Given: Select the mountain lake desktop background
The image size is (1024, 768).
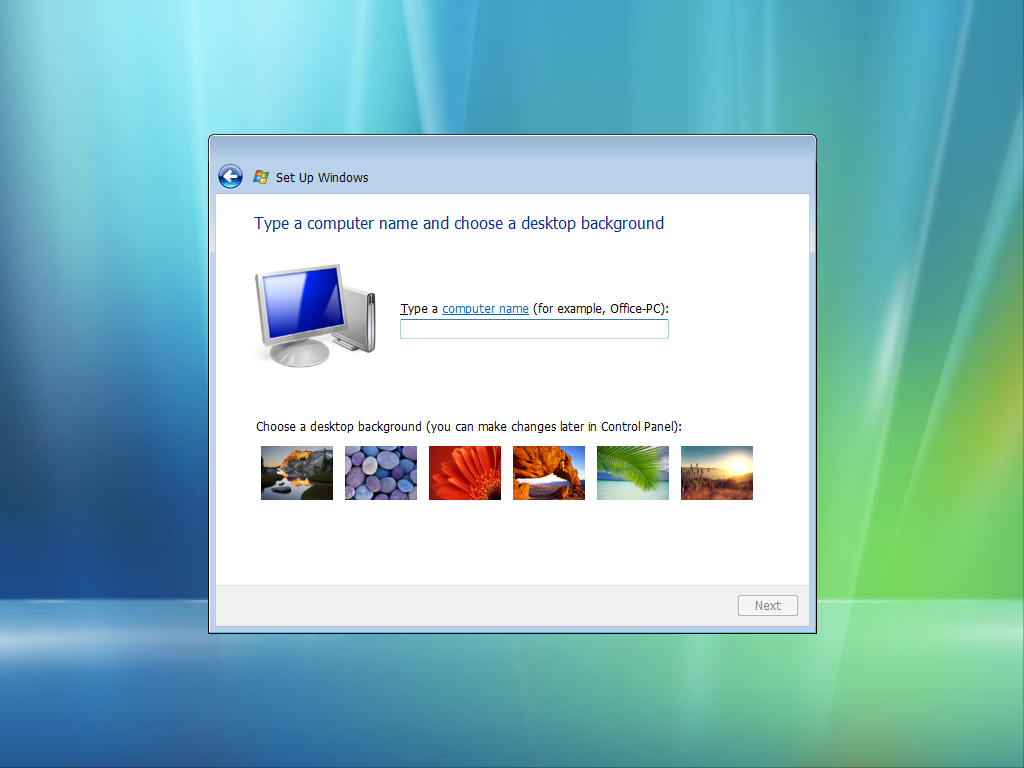Looking at the screenshot, I should [297, 473].
